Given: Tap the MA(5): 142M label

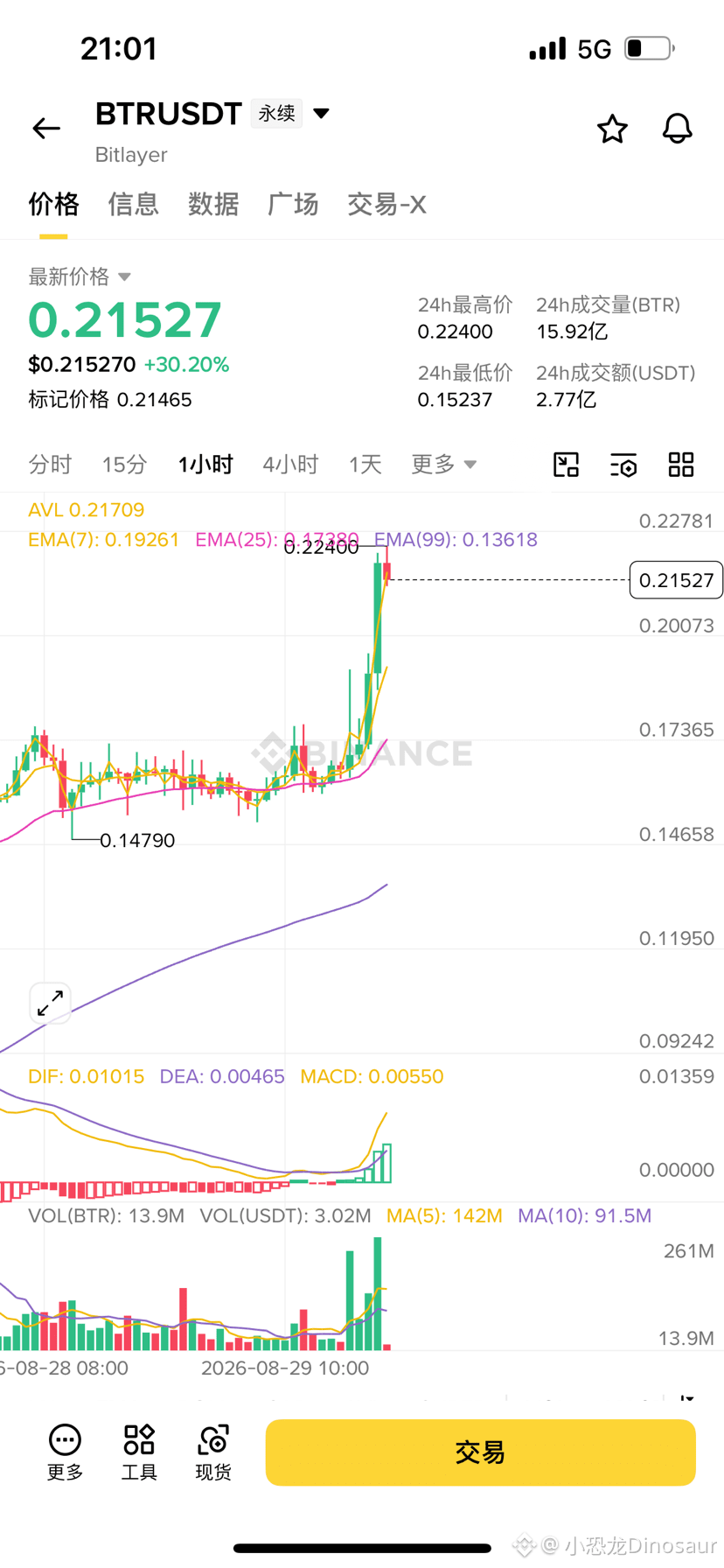Looking at the screenshot, I should 444,1215.
